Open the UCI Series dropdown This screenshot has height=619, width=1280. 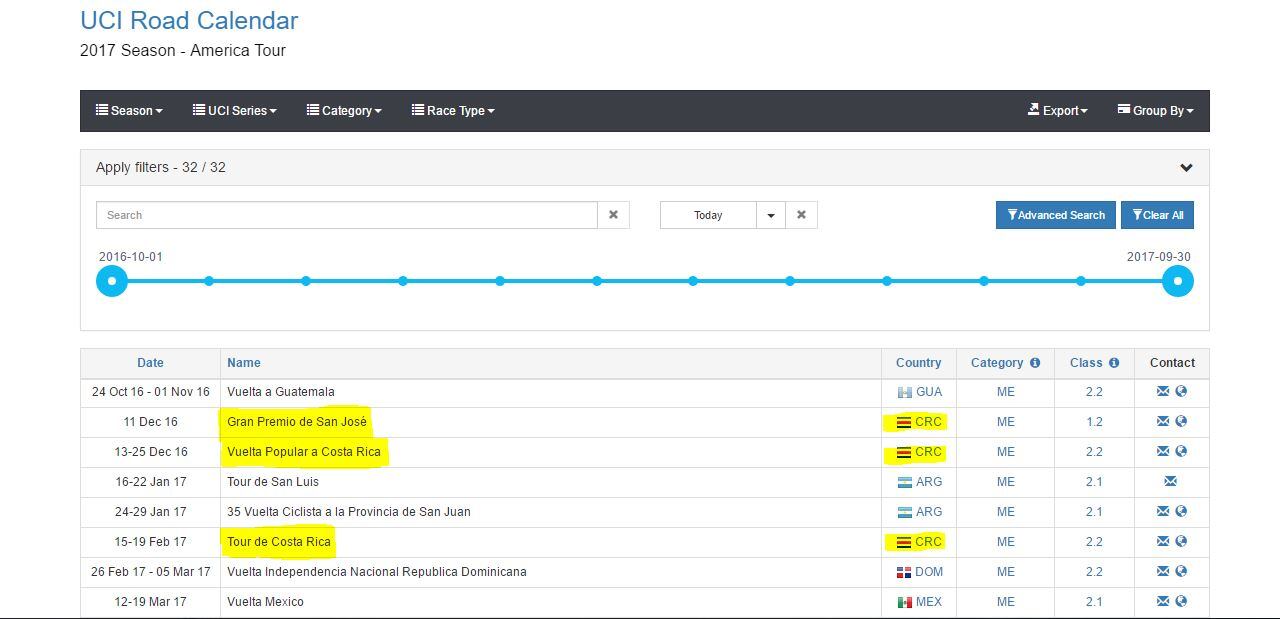(235, 111)
